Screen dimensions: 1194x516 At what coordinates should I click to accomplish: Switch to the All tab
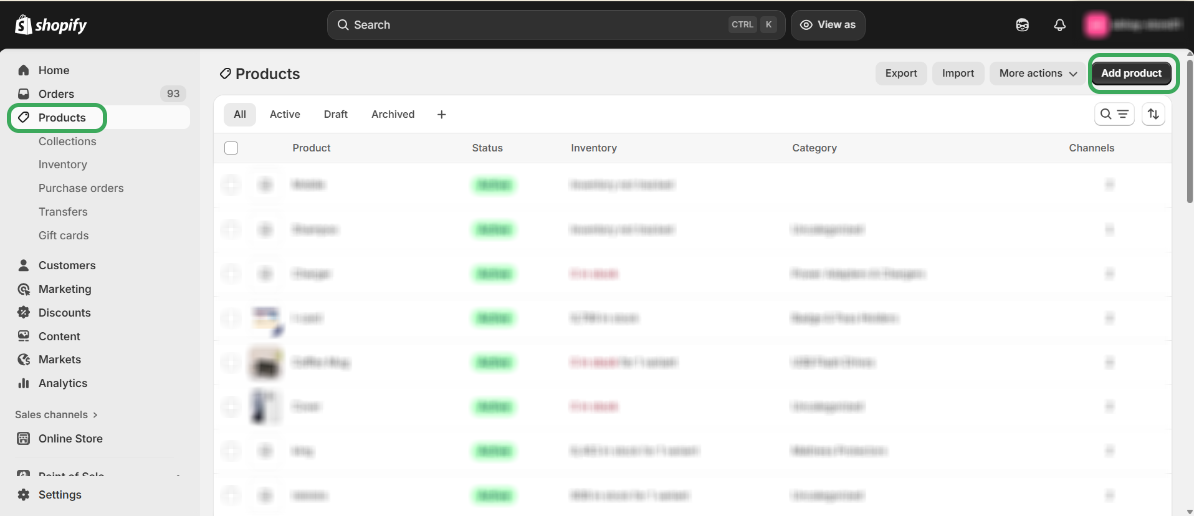click(x=240, y=114)
